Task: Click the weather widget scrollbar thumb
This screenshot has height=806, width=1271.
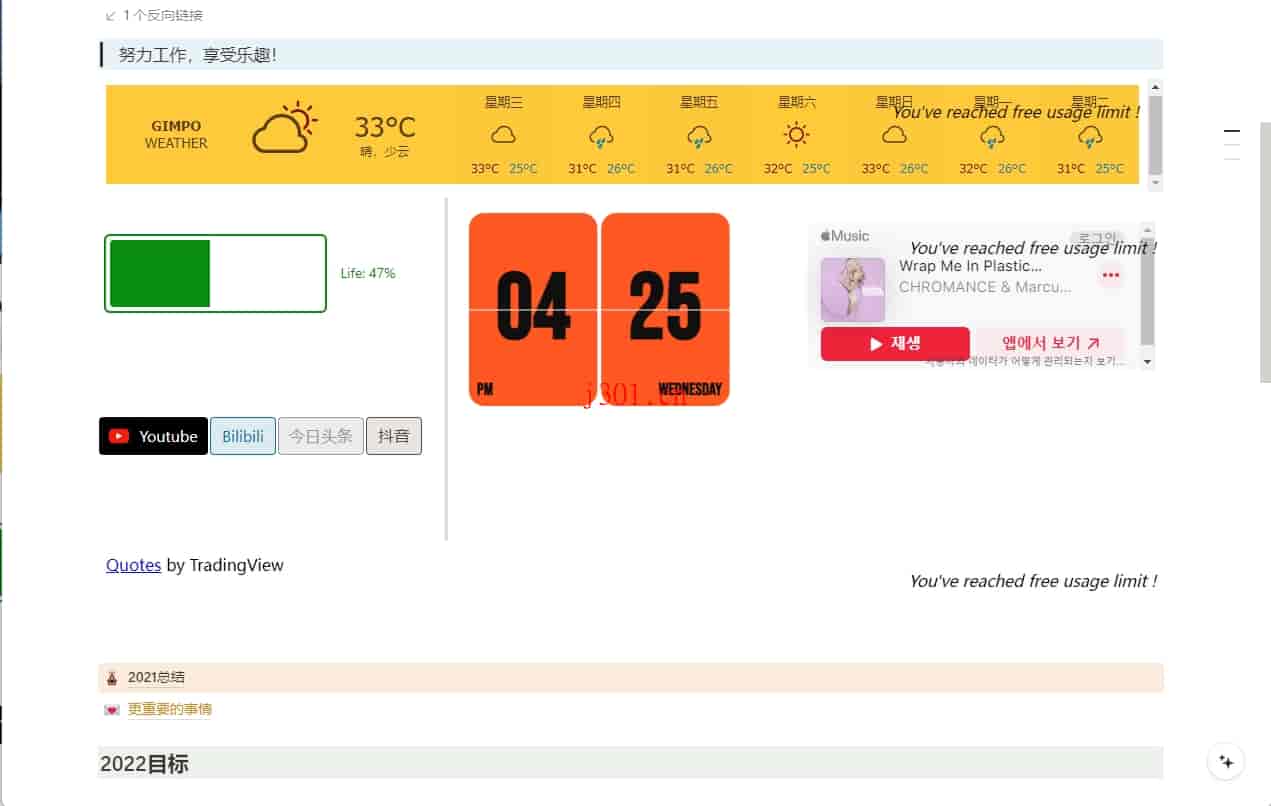Action: 1155,135
